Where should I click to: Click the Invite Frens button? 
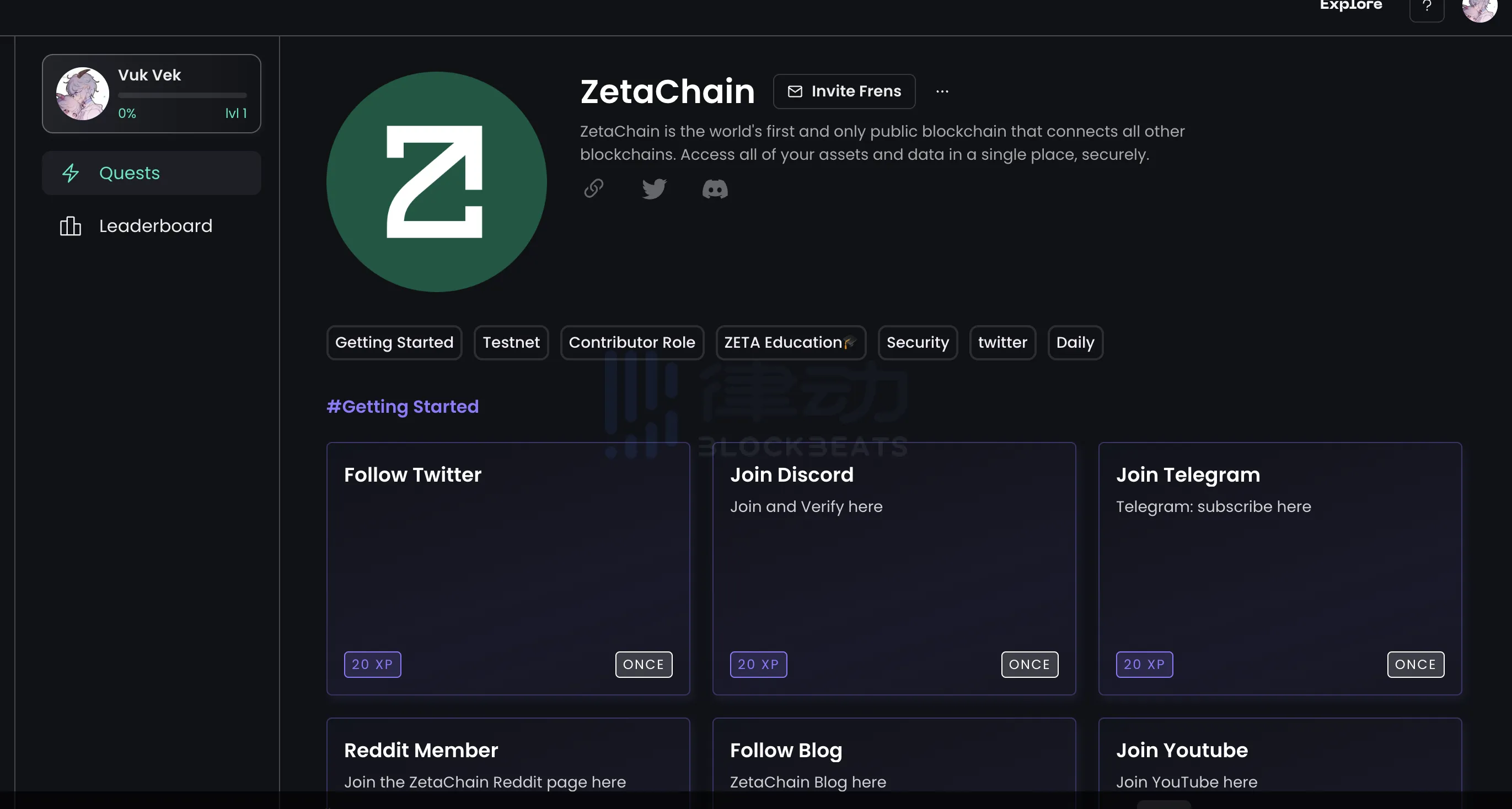(x=844, y=91)
